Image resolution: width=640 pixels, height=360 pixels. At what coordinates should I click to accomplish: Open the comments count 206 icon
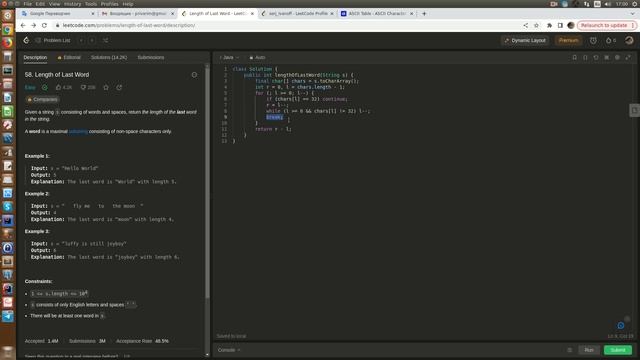point(88,87)
